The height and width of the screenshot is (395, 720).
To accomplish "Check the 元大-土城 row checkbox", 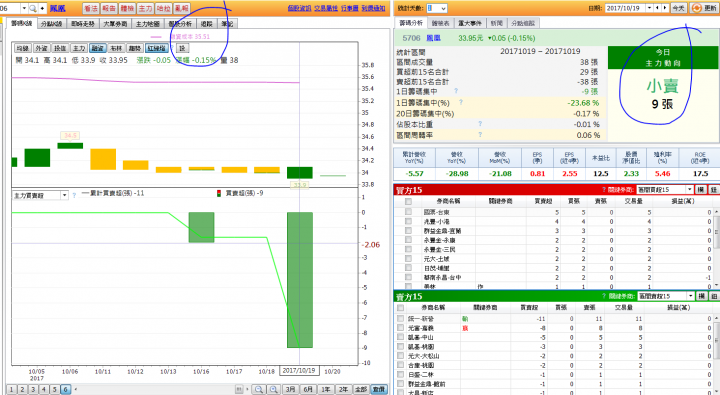I will click(408, 259).
